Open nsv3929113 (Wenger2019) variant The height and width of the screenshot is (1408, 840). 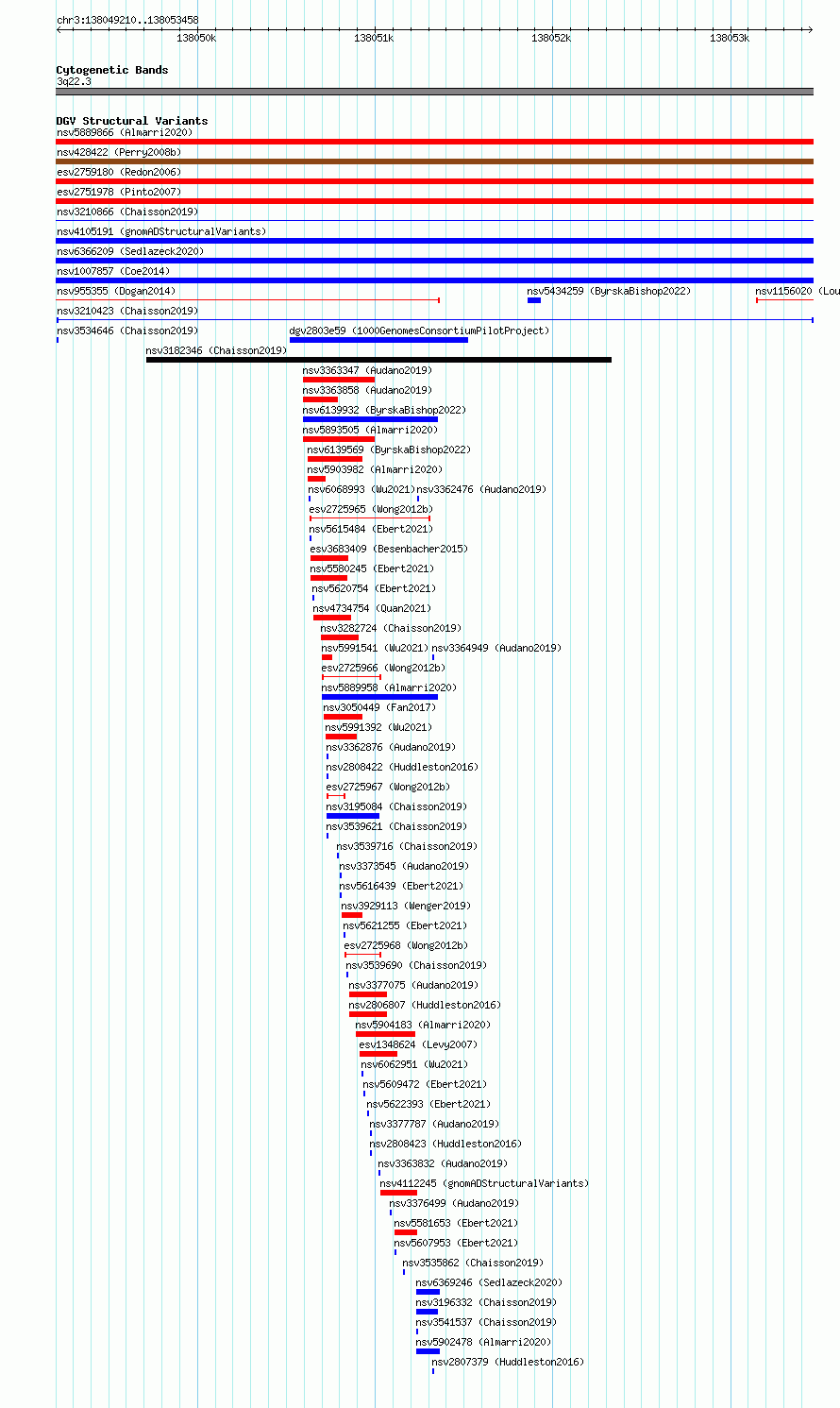pyautogui.click(x=406, y=906)
